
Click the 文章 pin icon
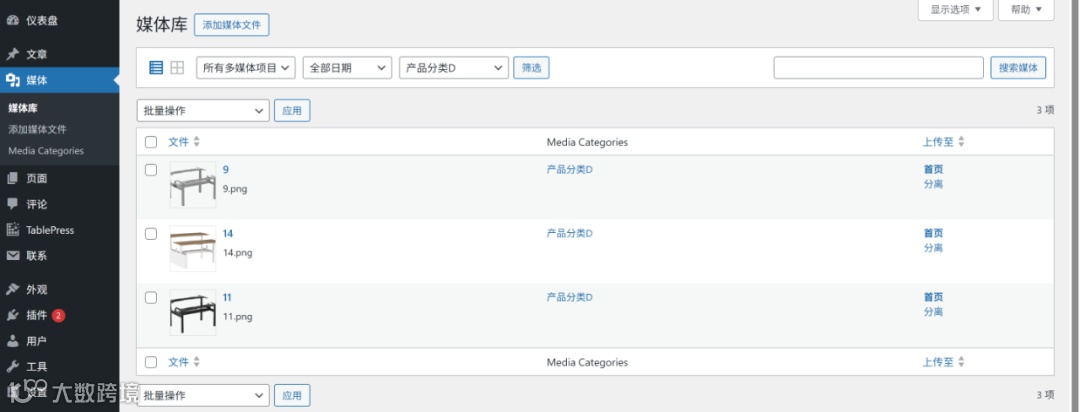[x=12, y=54]
